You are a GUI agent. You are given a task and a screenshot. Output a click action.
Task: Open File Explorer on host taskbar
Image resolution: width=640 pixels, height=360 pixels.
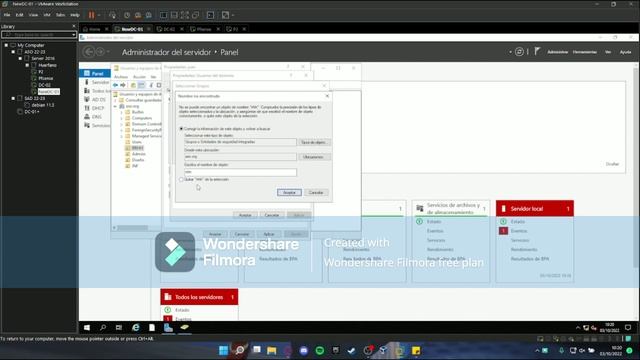click(271, 350)
